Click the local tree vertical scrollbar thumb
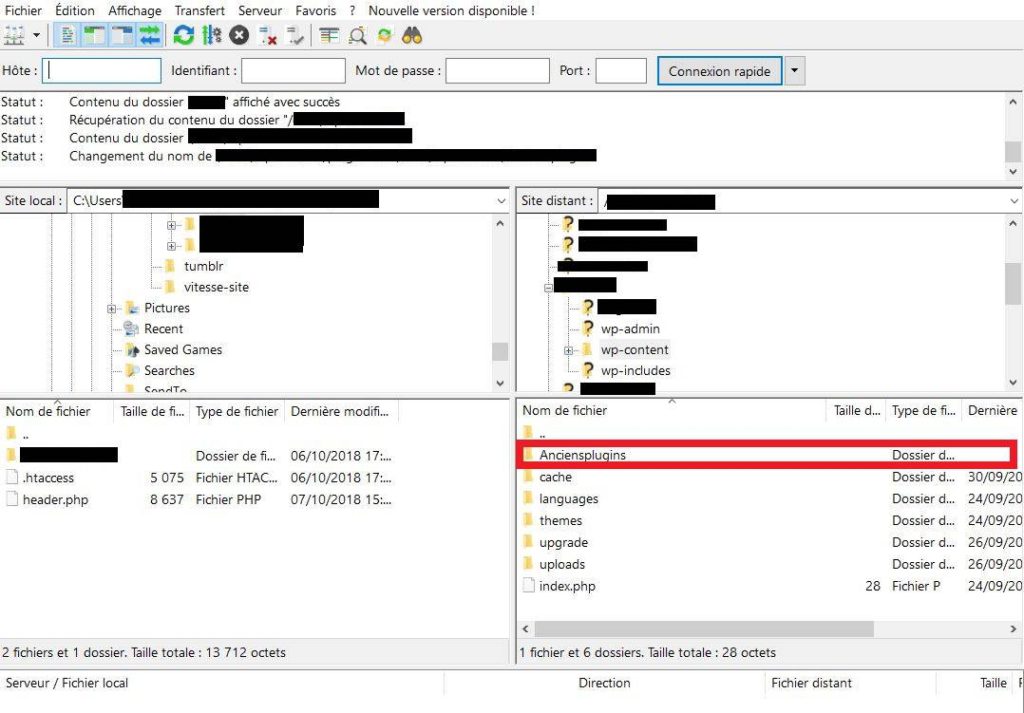Viewport: 1024px width, 713px height. pos(500,351)
